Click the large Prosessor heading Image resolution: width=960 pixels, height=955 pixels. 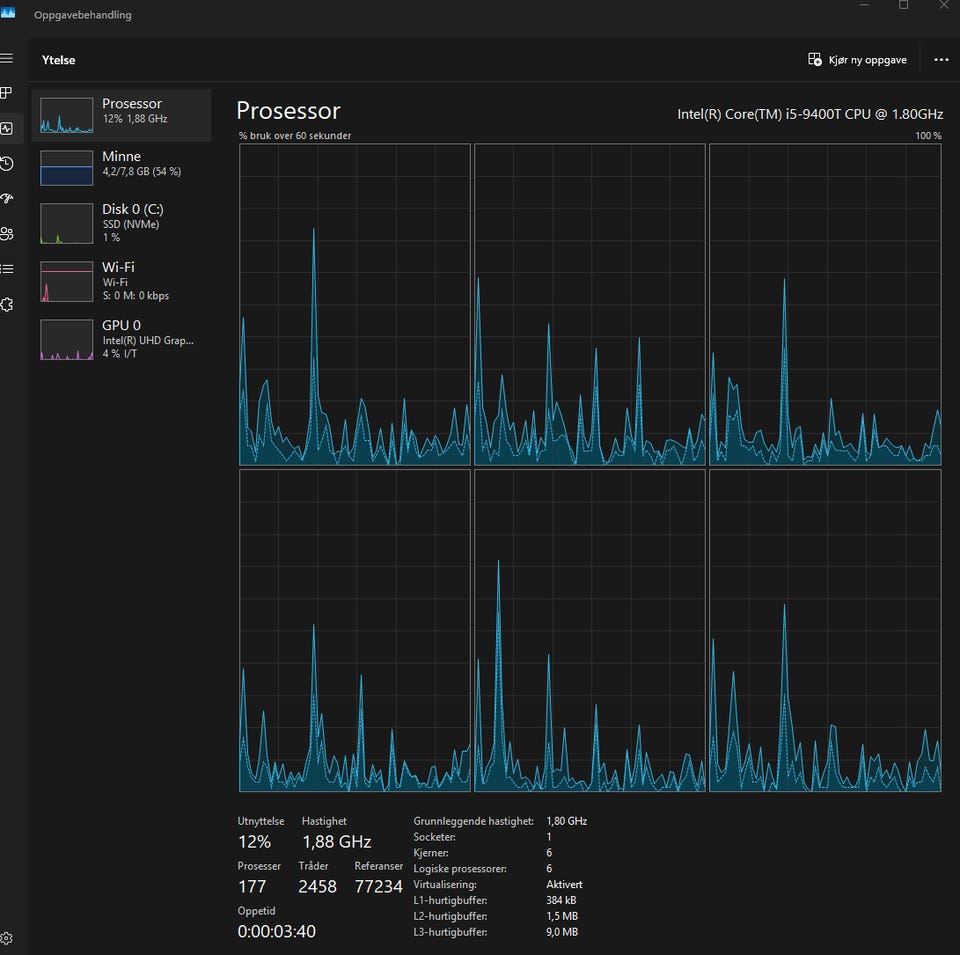(288, 111)
